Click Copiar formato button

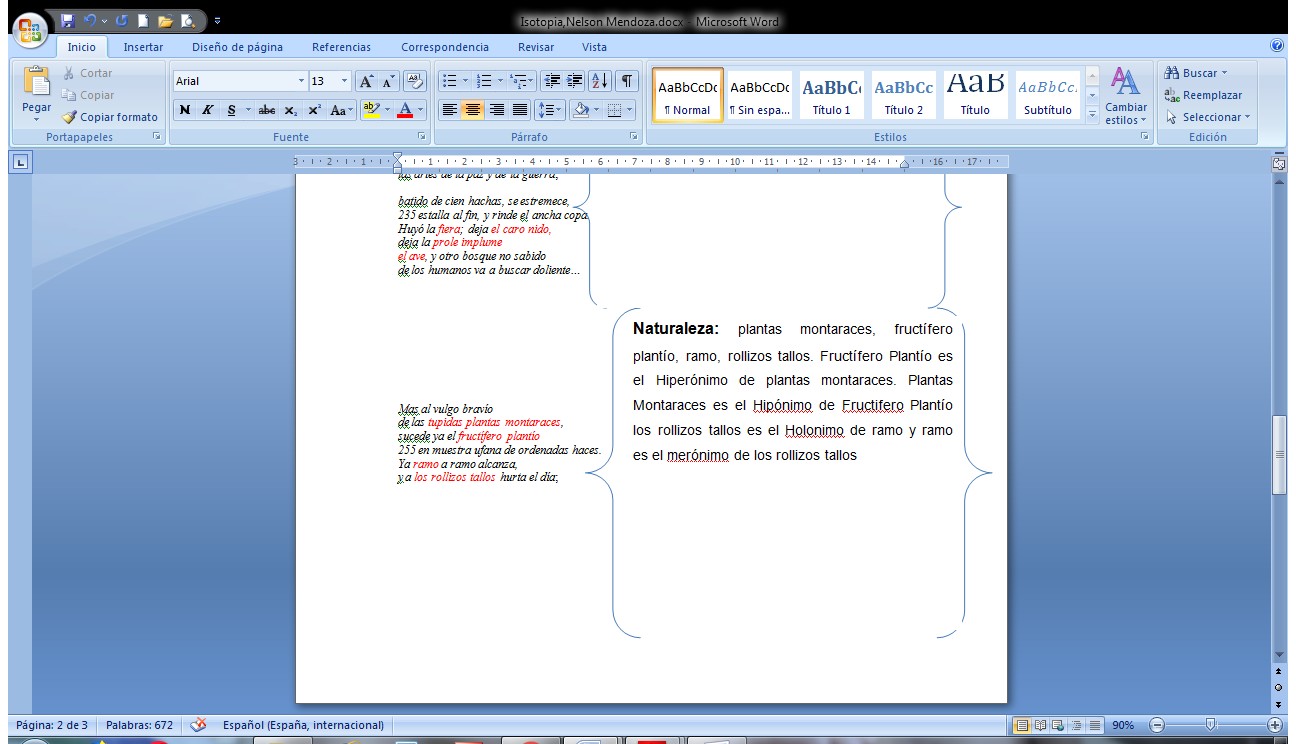pos(110,117)
